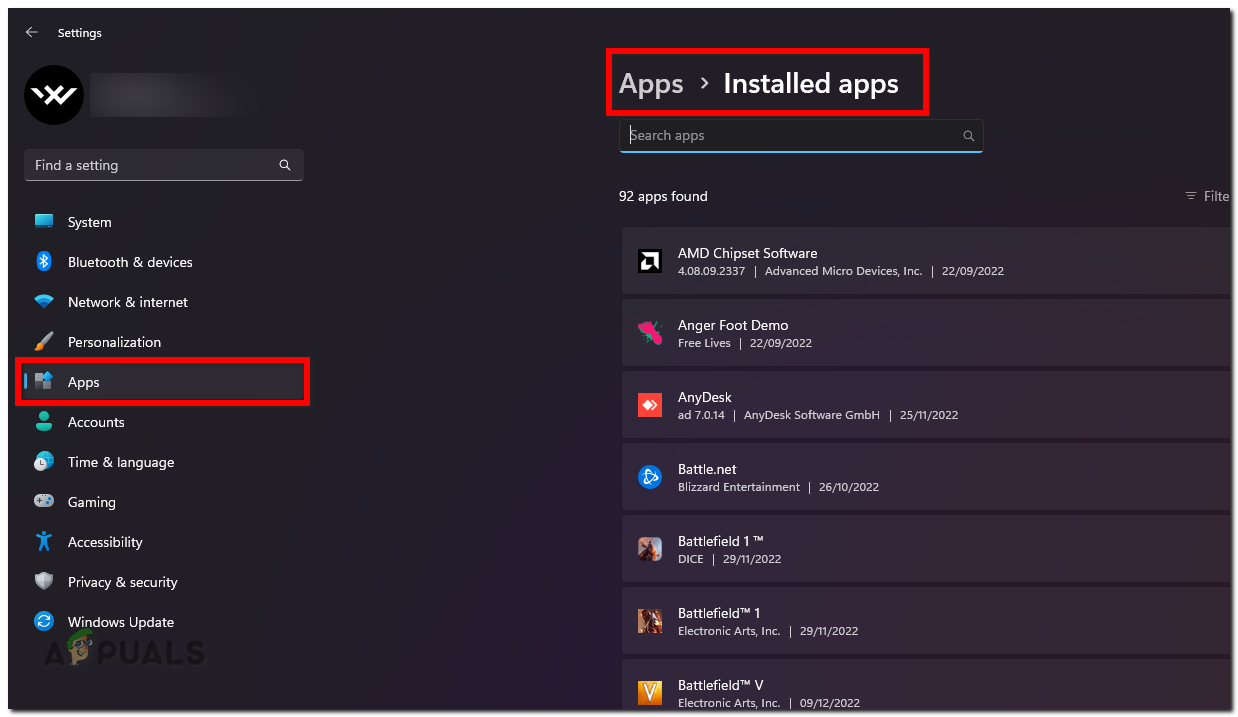Select the Gaming controller icon in sidebar
Screen dimensions: 1238x717
click(x=44, y=501)
